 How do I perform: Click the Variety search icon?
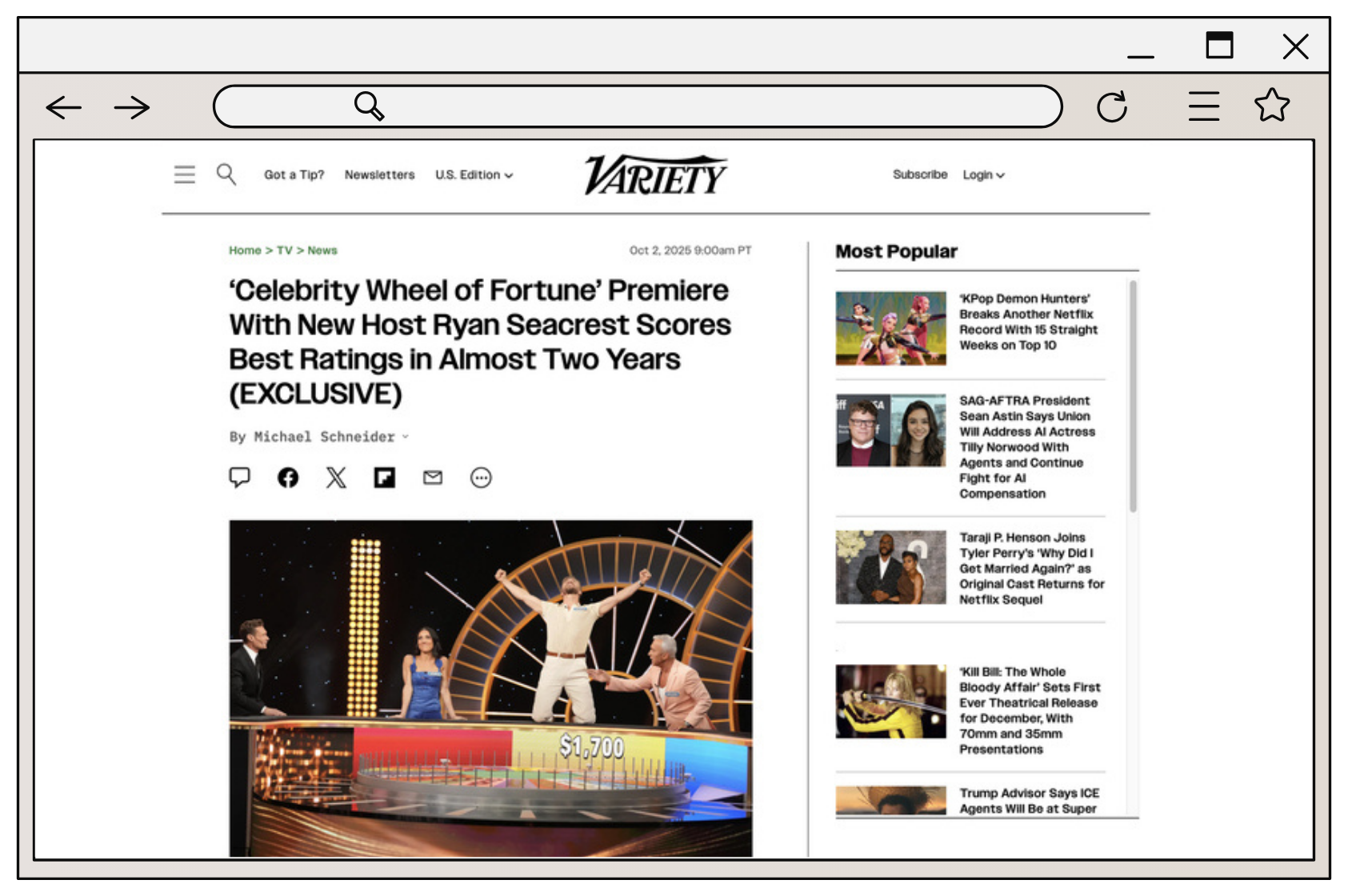point(226,174)
